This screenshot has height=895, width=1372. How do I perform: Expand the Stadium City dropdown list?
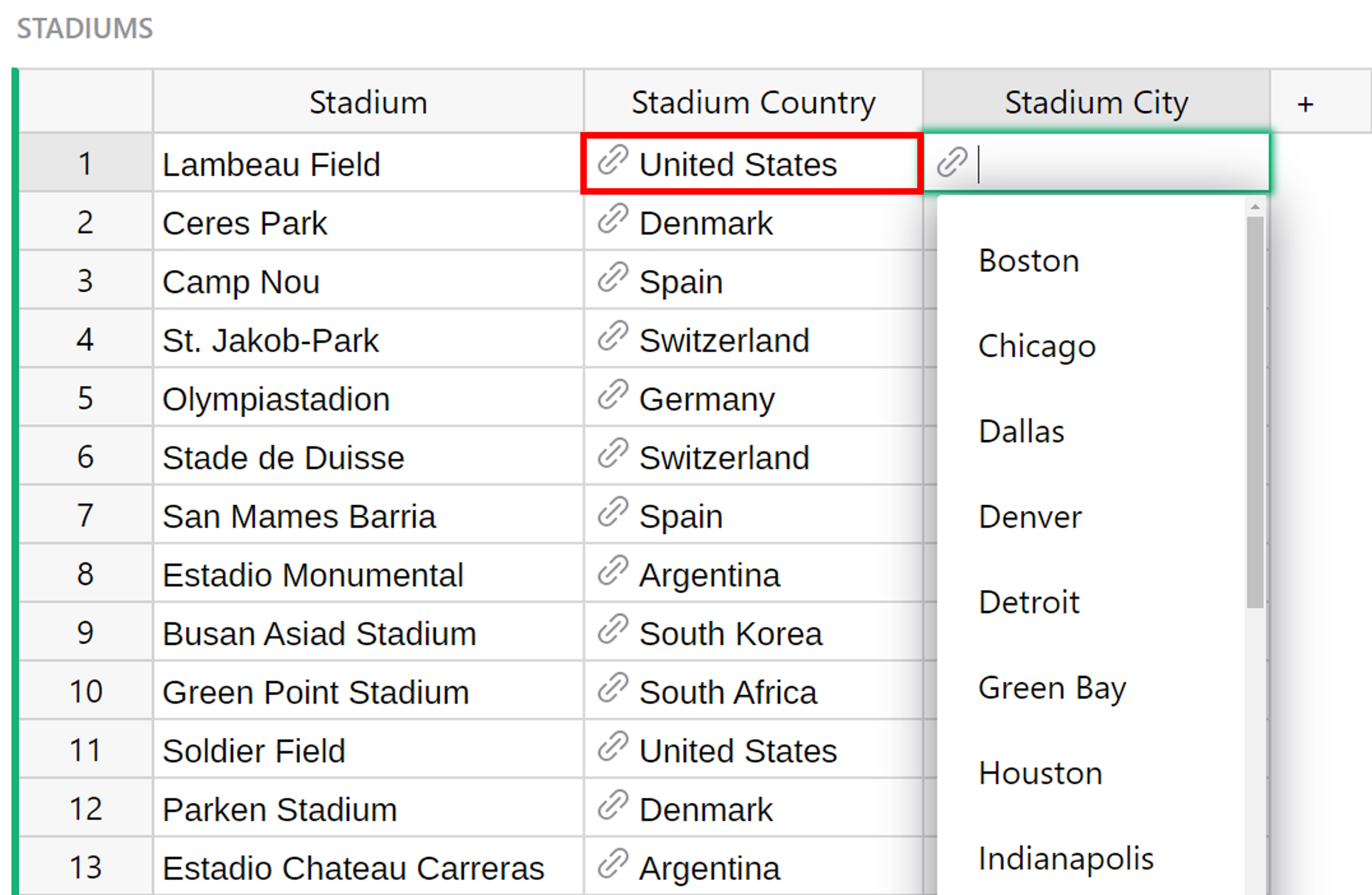coord(1100,164)
